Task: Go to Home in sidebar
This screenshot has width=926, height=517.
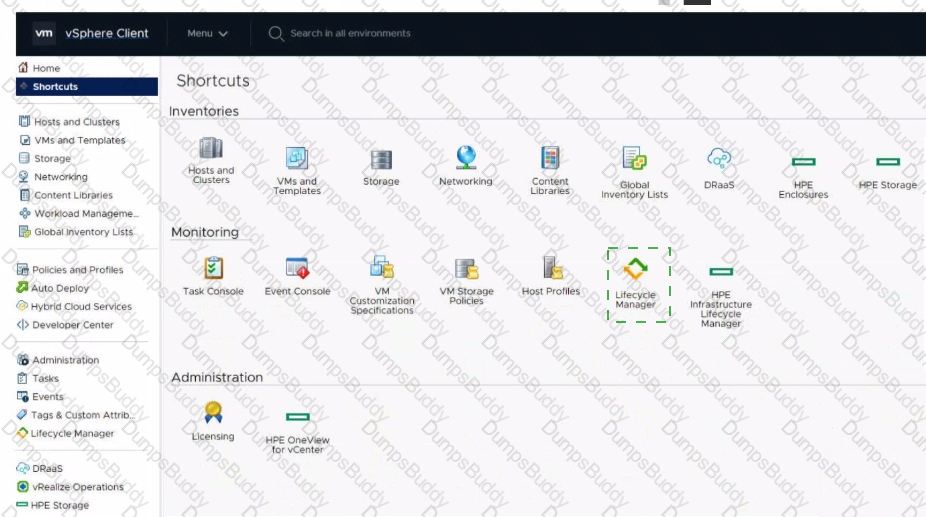Action: click(46, 68)
